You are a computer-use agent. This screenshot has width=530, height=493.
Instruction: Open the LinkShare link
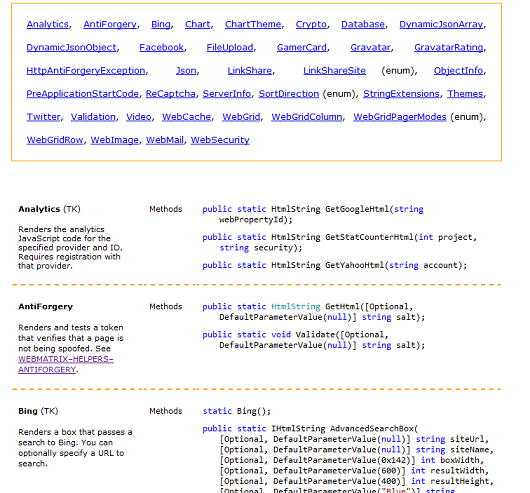pyautogui.click(x=250, y=71)
